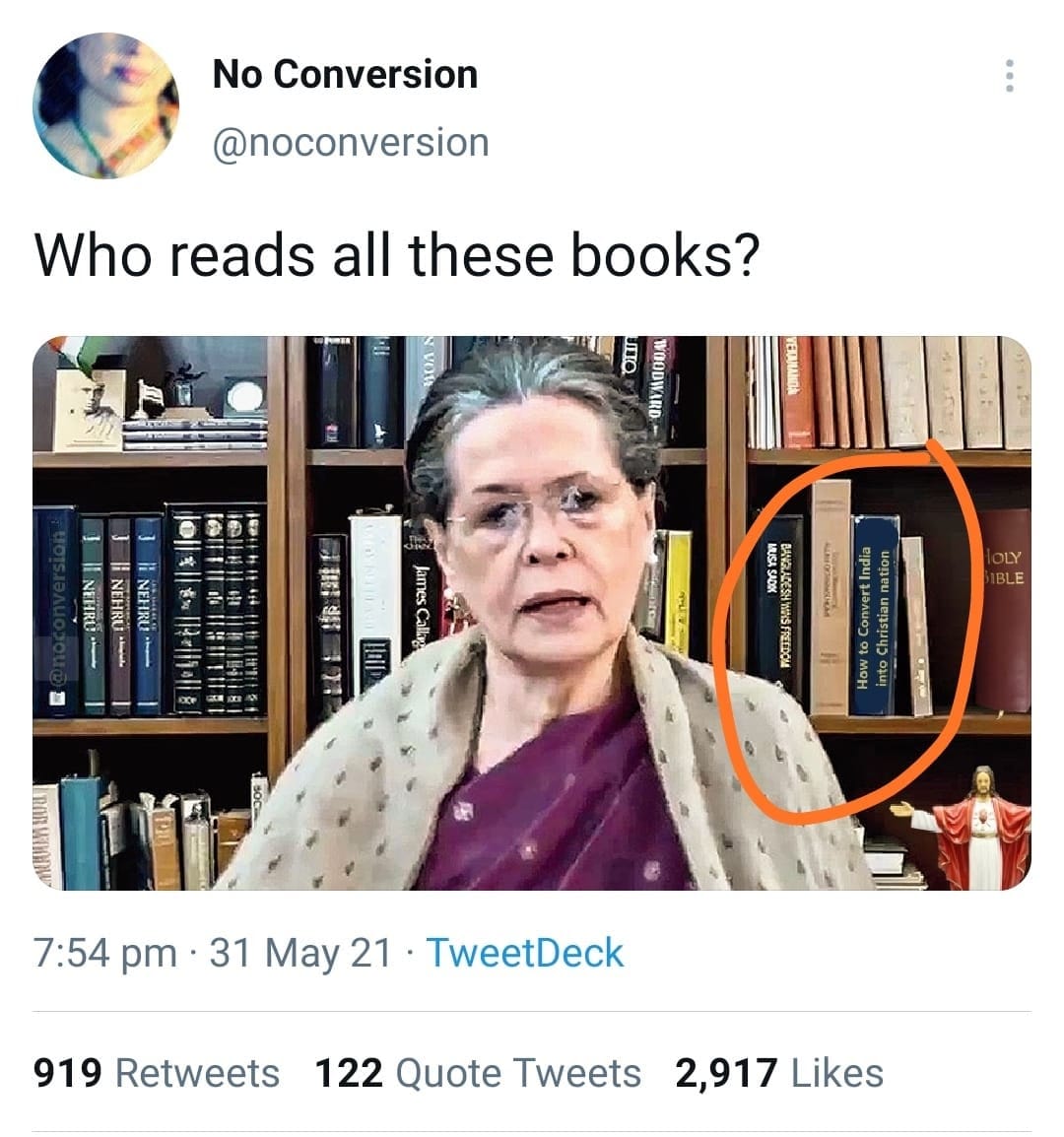Open the No Conversion profile avatar
The width and height of the screenshot is (1064, 1137).
(105, 105)
